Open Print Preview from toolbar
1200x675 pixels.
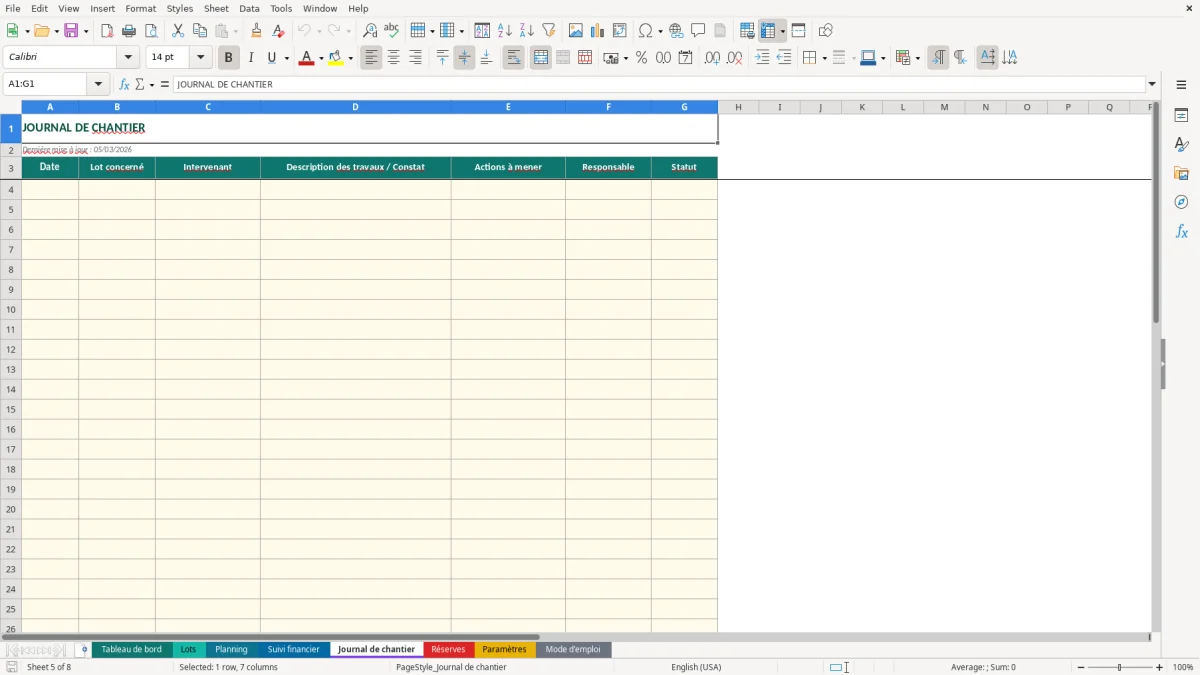coord(151,31)
